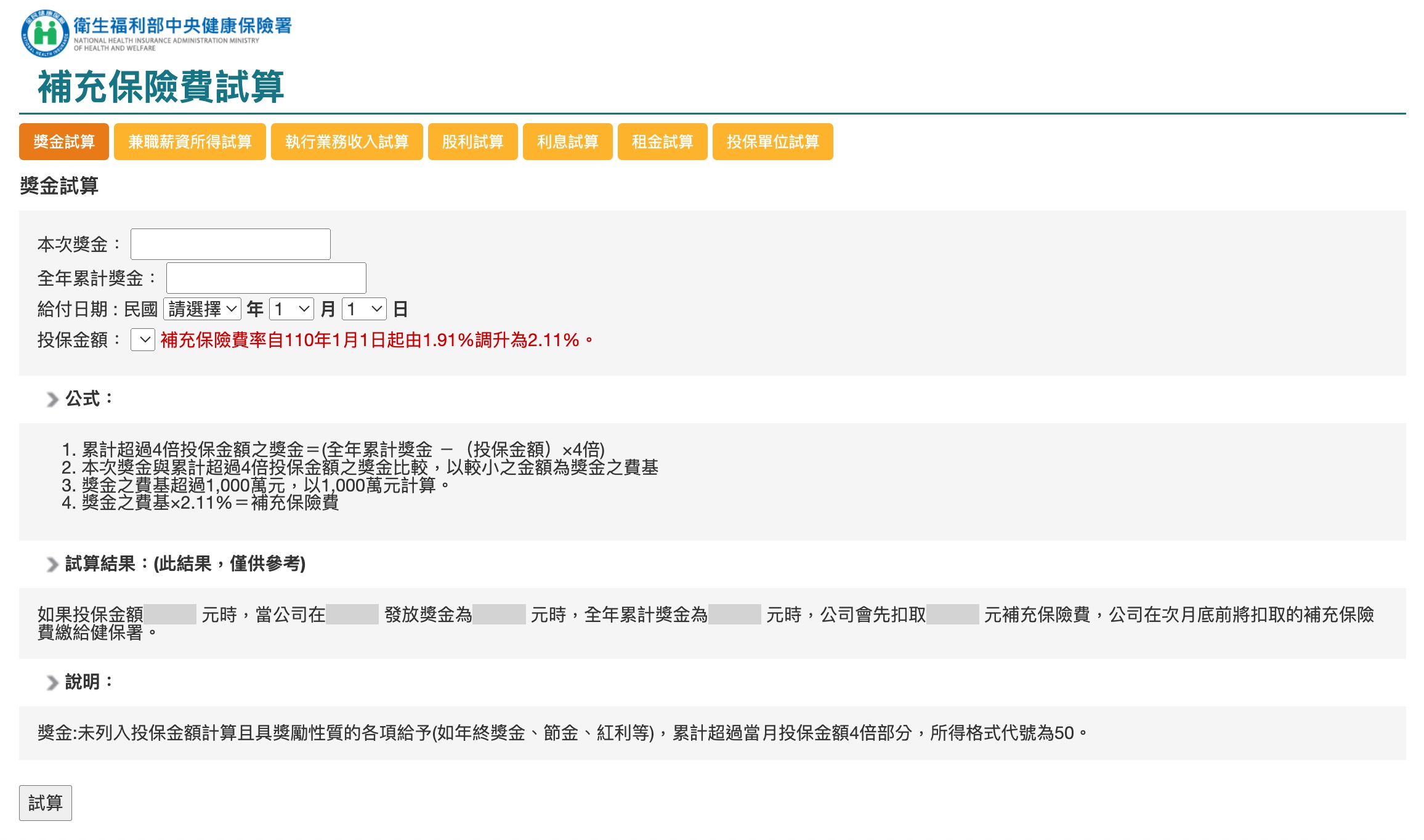Open the 獎金試算 tab
The image size is (1424, 840).
tap(64, 142)
